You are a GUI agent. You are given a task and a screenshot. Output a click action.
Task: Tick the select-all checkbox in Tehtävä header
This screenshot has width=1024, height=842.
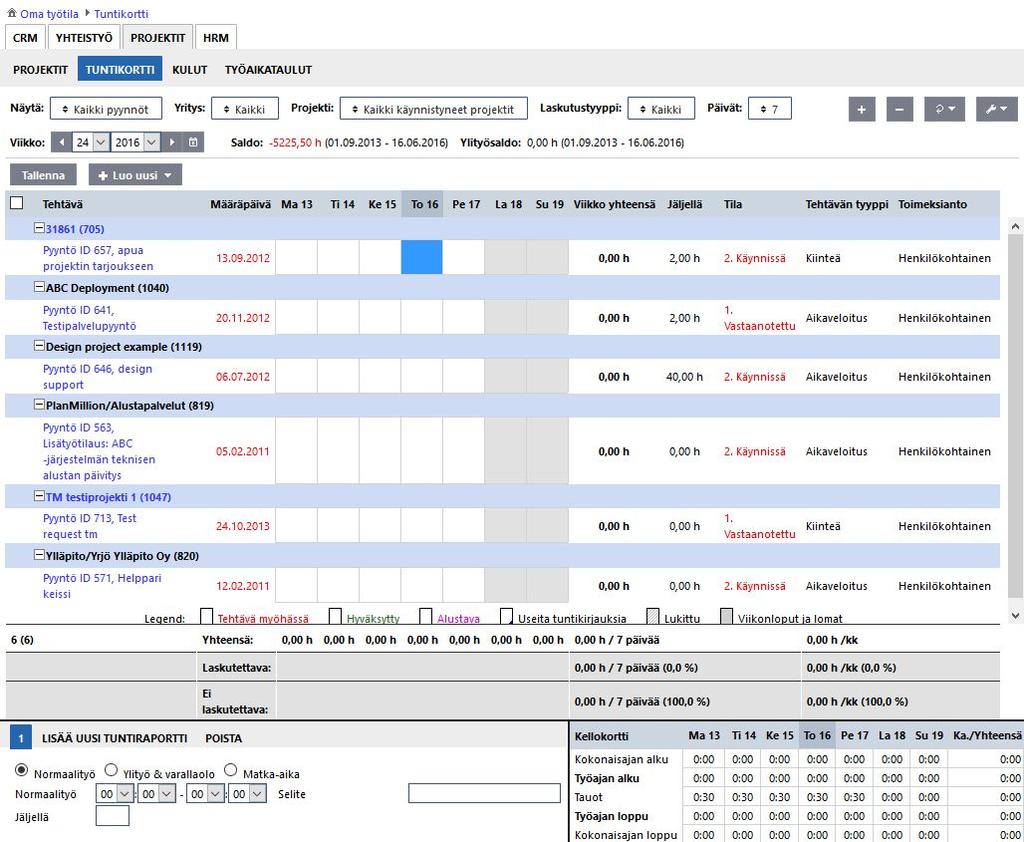17,203
